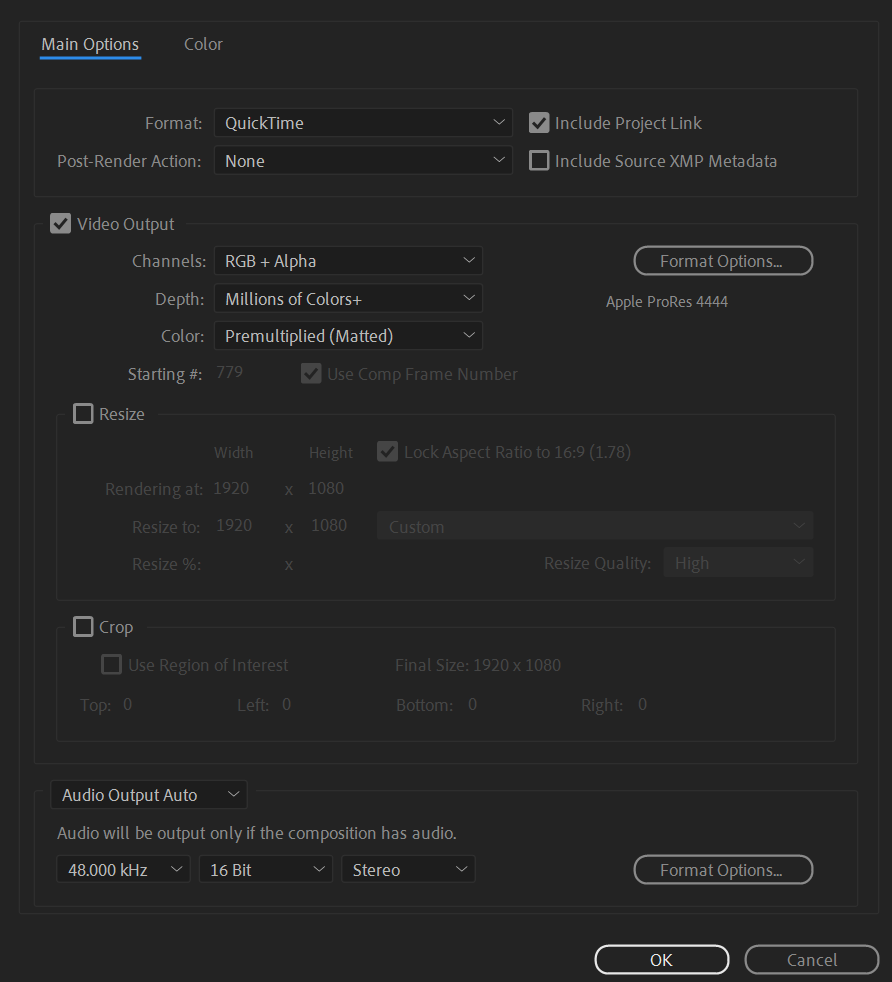
Task: Open the Format dropdown showing QuickTime
Action: click(x=362, y=122)
